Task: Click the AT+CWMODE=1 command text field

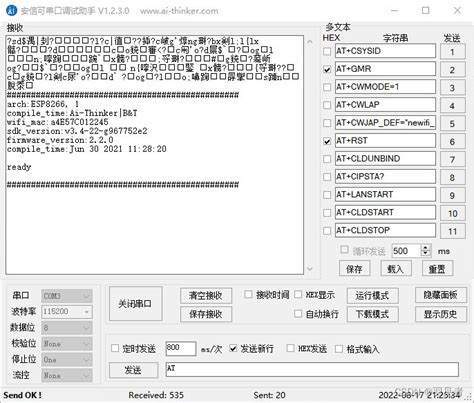Action: tap(385, 87)
